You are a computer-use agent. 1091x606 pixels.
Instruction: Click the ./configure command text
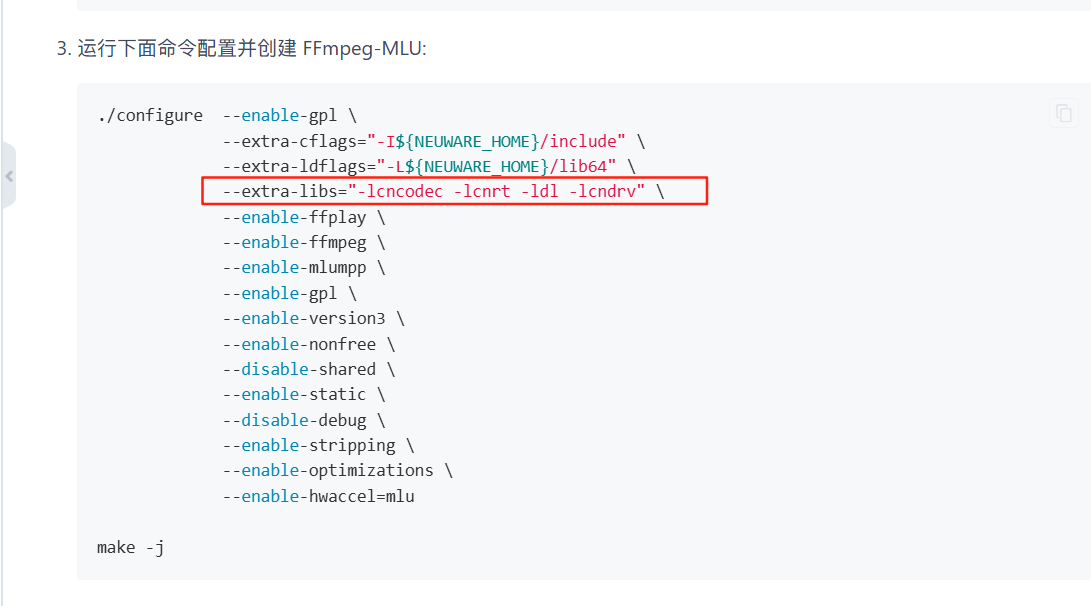click(150, 115)
